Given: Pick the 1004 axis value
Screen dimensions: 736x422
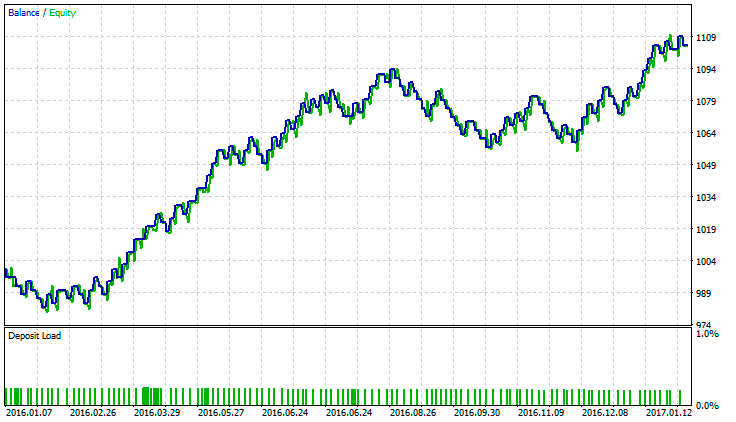Looking at the screenshot, I should (x=706, y=261).
